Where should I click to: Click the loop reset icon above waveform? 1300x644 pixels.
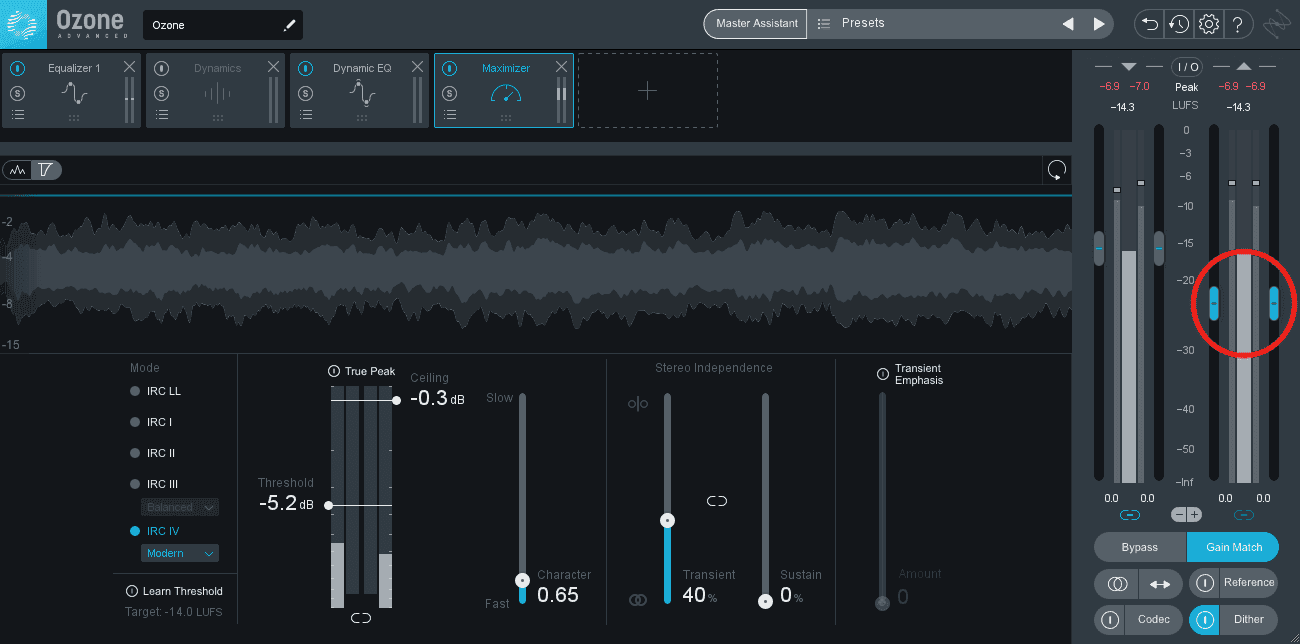[1057, 169]
